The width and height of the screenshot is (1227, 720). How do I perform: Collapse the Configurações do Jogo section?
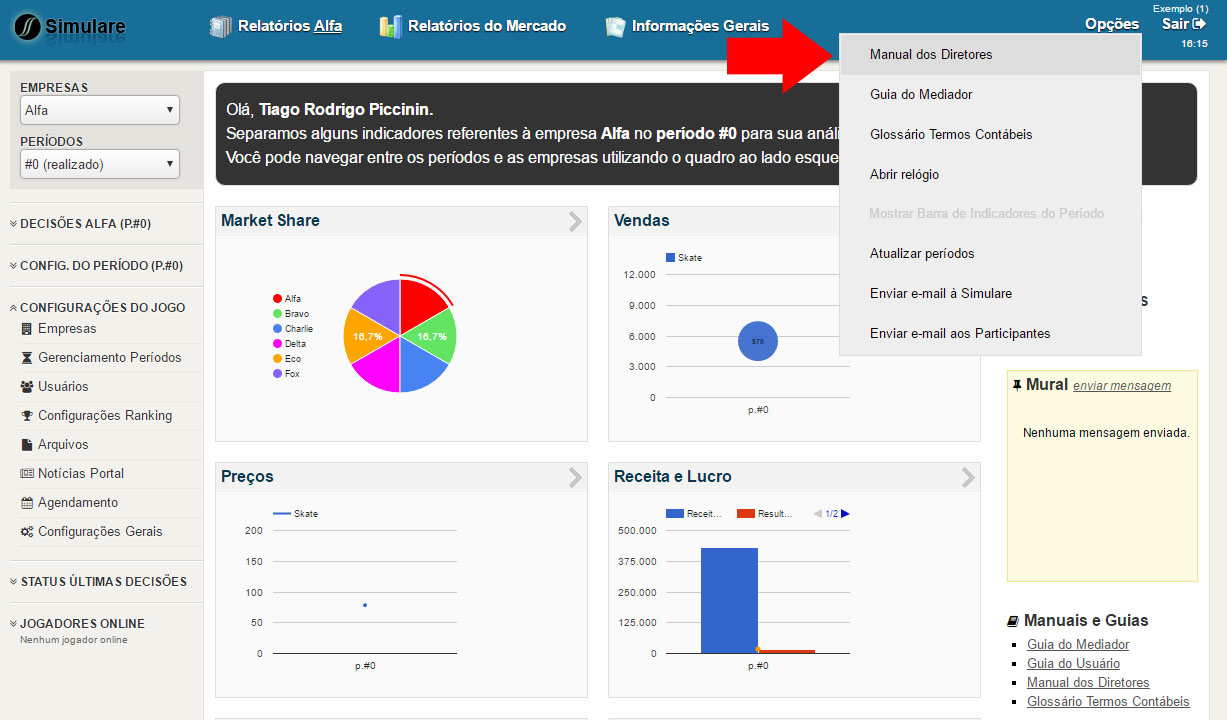(x=96, y=308)
